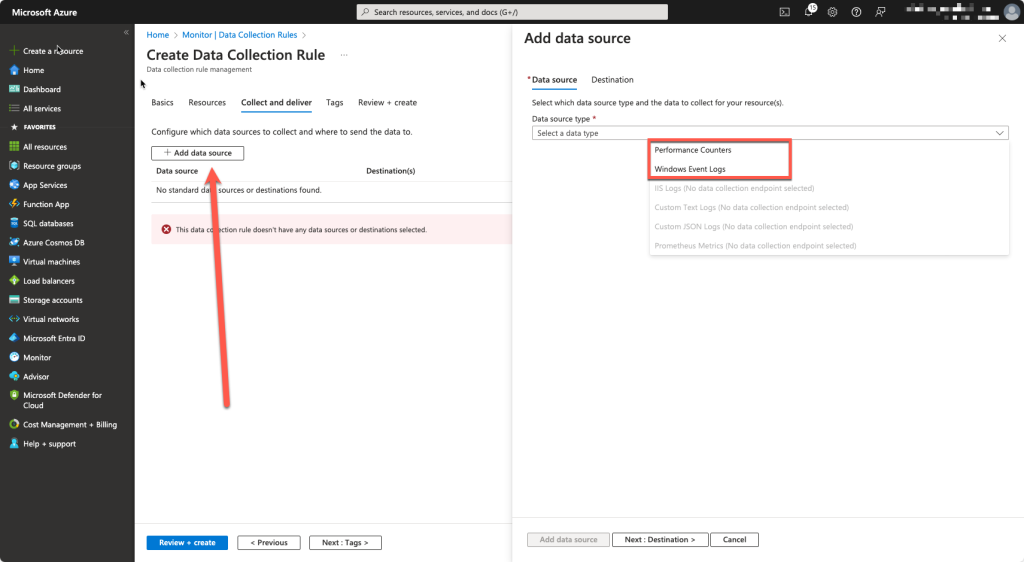Go back with Previous button
The width and height of the screenshot is (1024, 562).
[x=269, y=542]
